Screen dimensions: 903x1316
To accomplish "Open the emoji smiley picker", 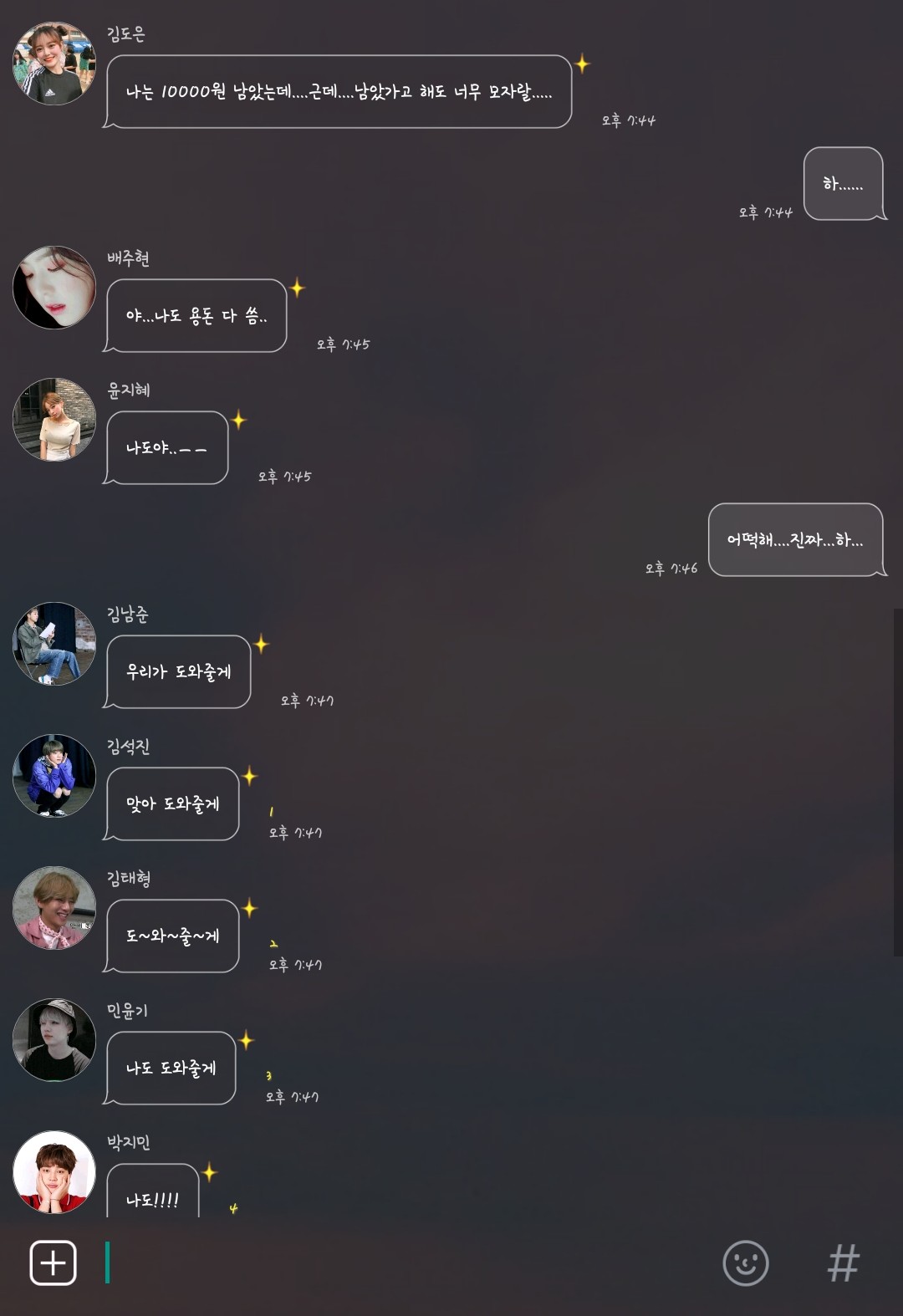I will pyautogui.click(x=745, y=1262).
